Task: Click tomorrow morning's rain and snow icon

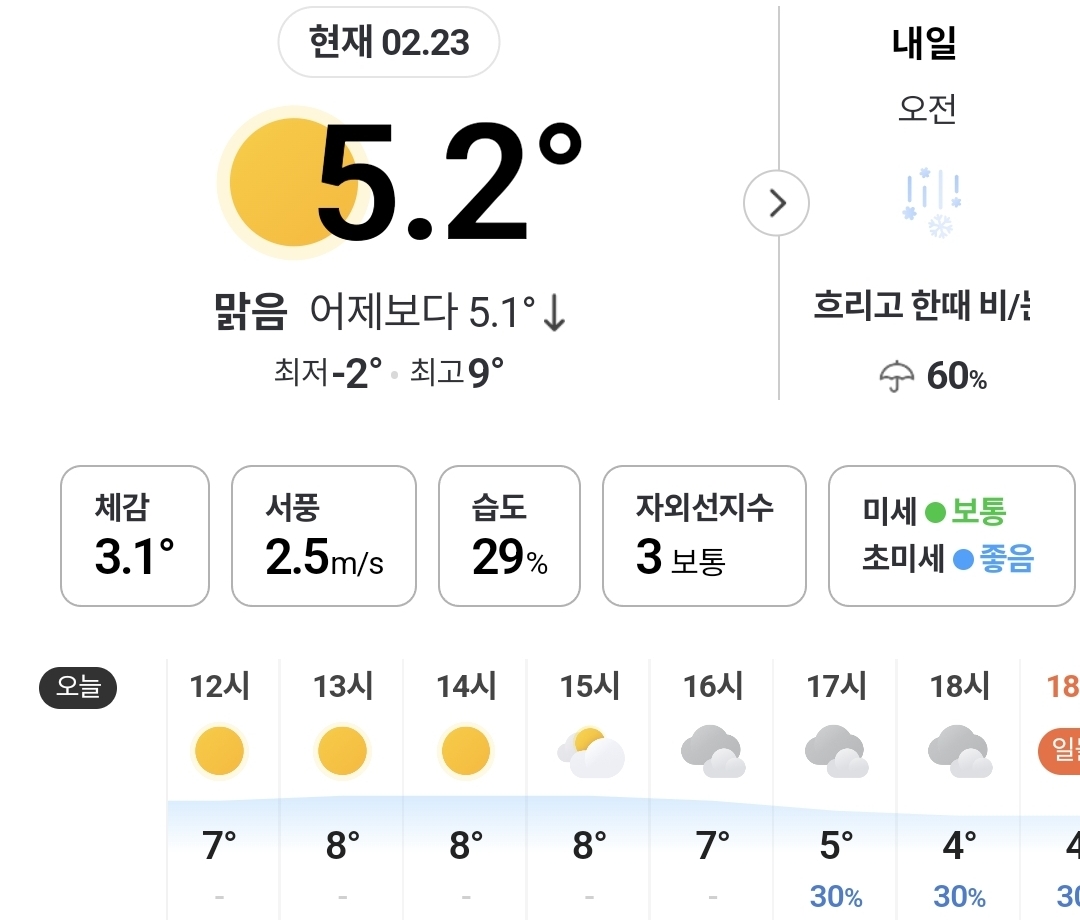Action: tap(931, 204)
